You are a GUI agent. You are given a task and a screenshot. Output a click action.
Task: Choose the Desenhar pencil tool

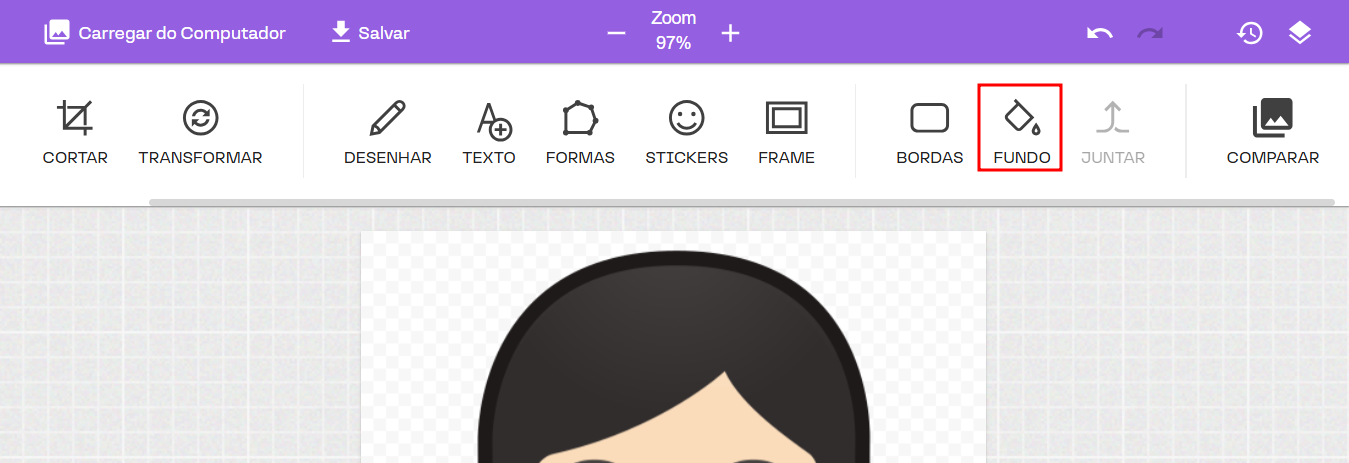[x=387, y=131]
